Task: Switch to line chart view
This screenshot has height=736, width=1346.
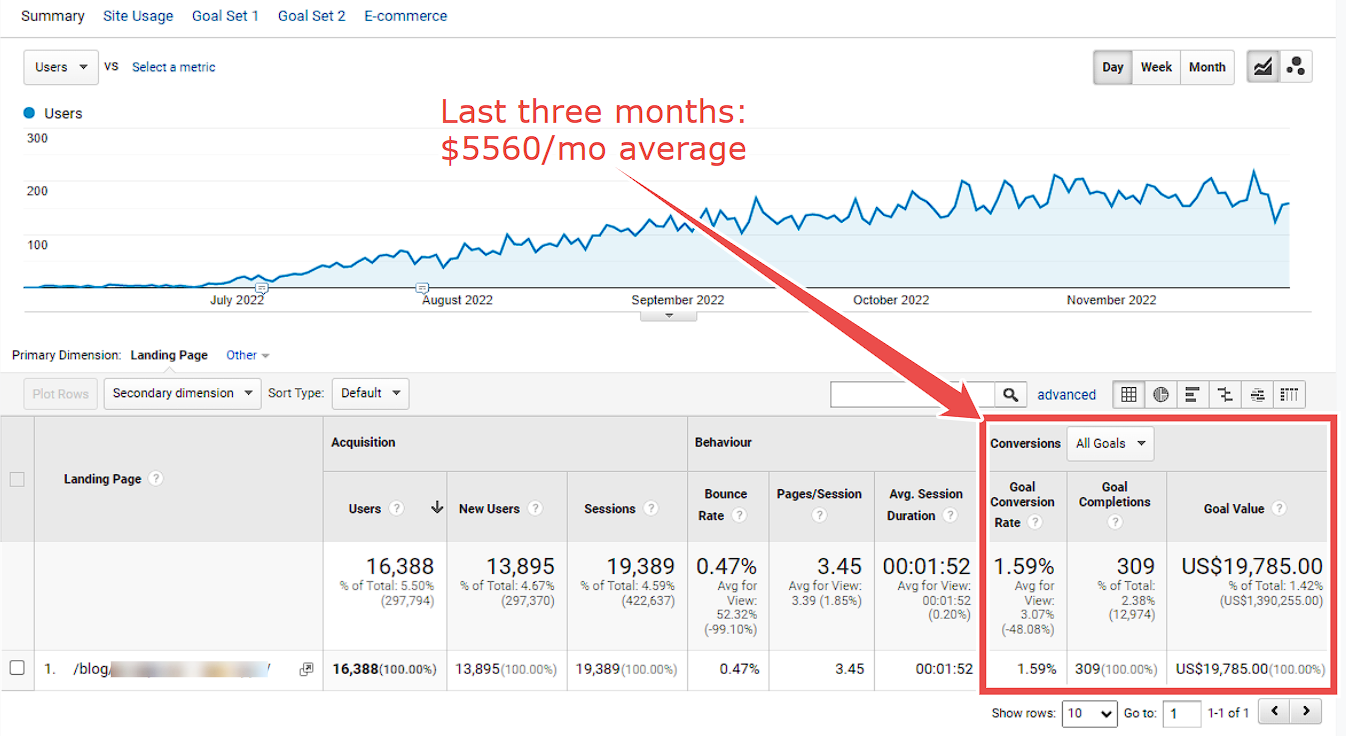Action: [x=1263, y=67]
